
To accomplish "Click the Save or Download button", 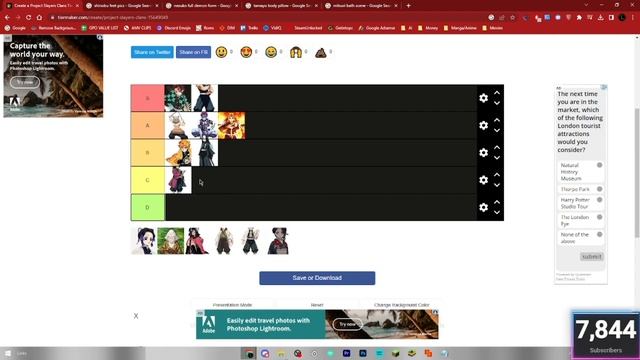I will (317, 278).
